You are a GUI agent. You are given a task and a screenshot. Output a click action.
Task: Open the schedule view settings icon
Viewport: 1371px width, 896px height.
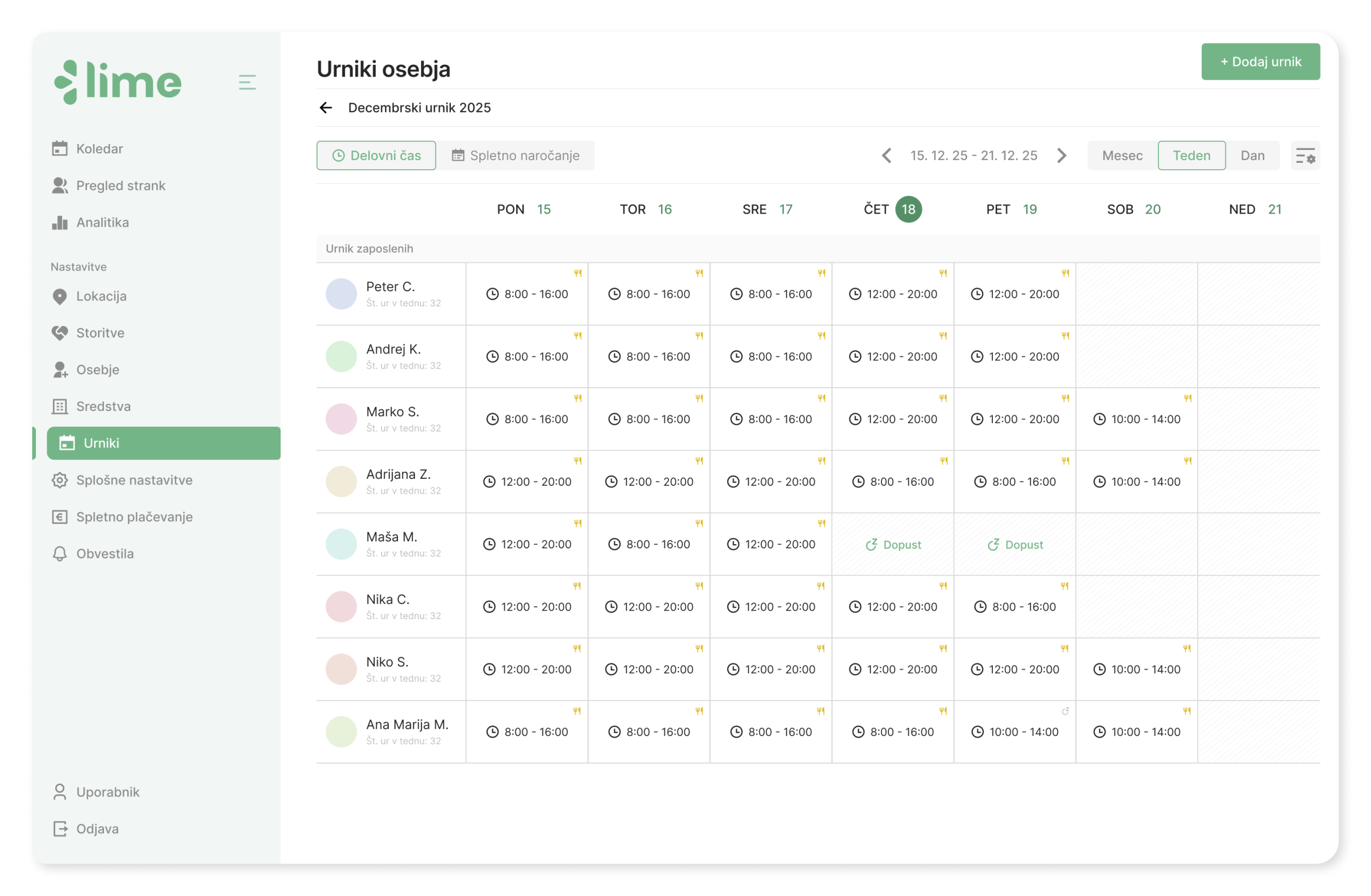coord(1305,155)
